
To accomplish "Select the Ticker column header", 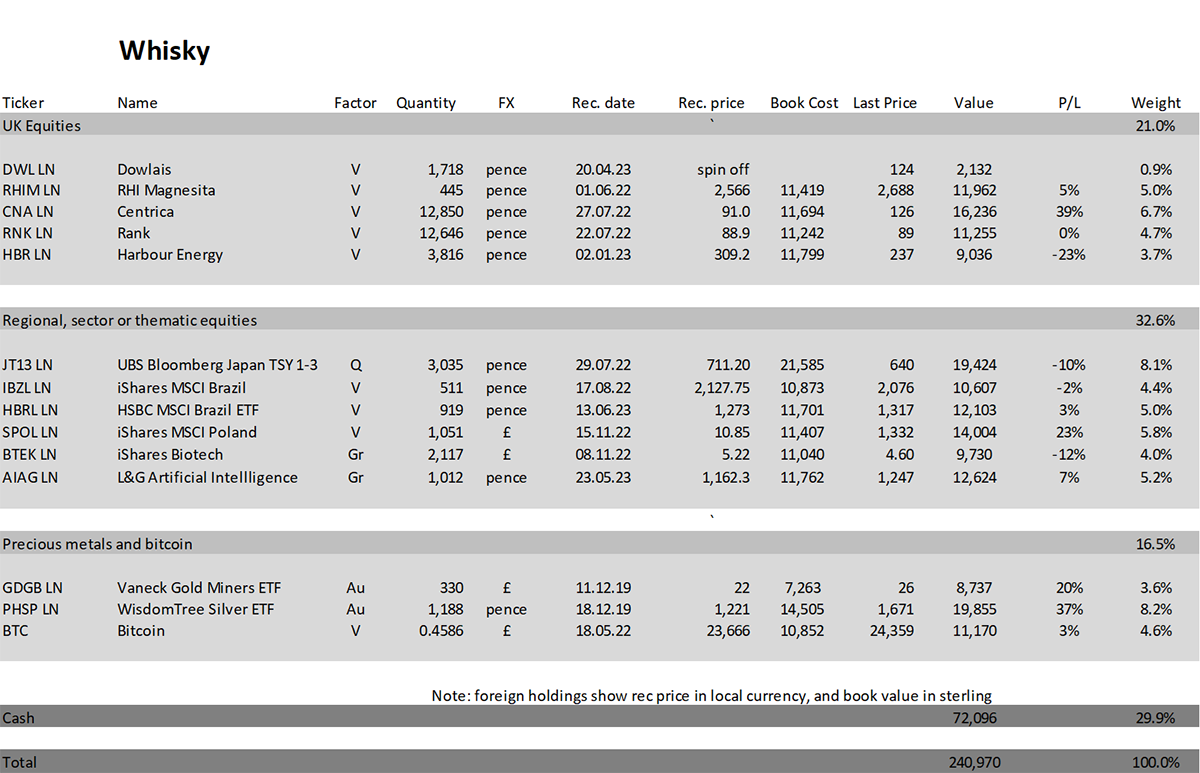I will (x=23, y=102).
